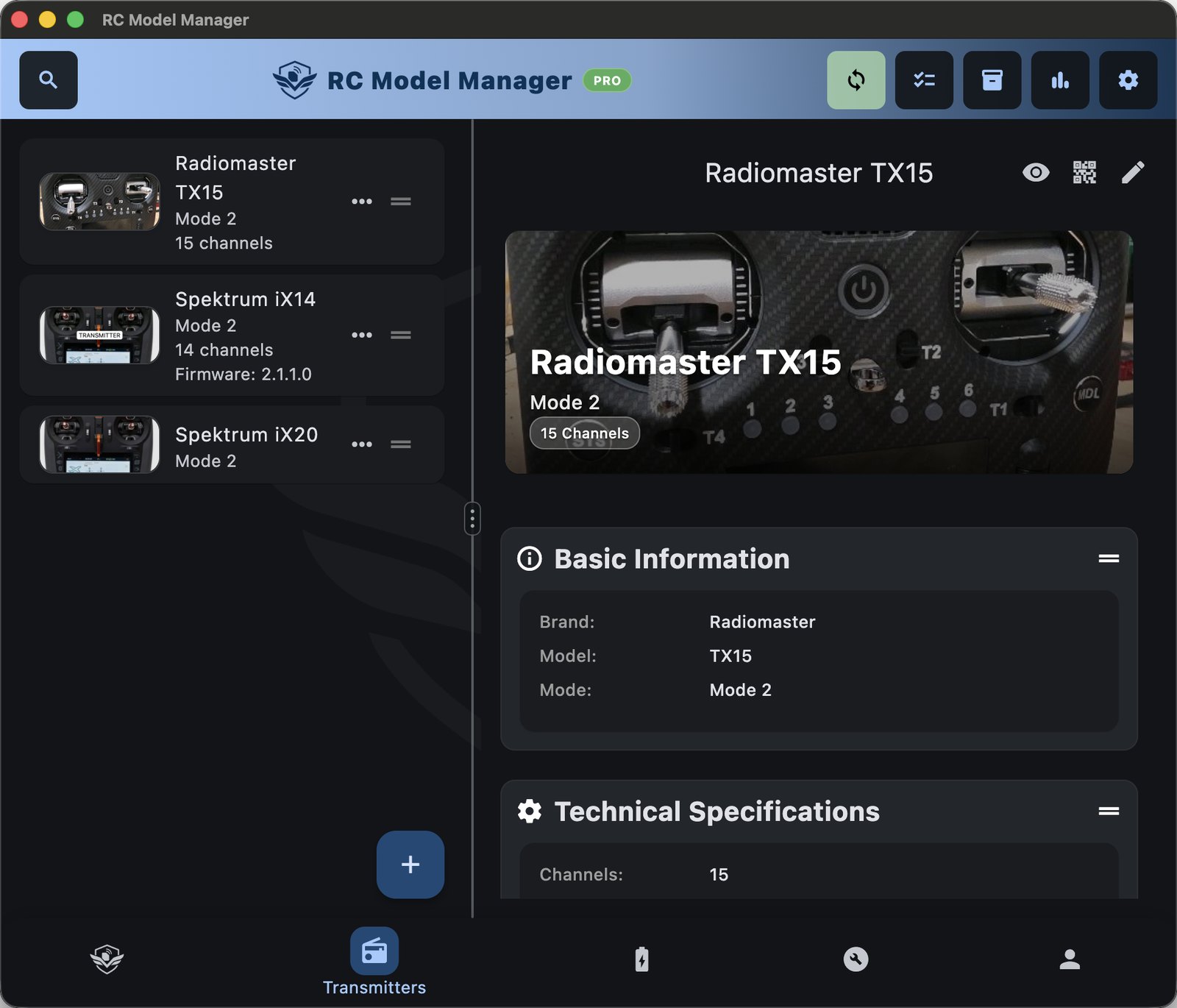1177x1008 pixels.
Task: Open the statistics bar chart icon
Action: pyautogui.click(x=1060, y=80)
